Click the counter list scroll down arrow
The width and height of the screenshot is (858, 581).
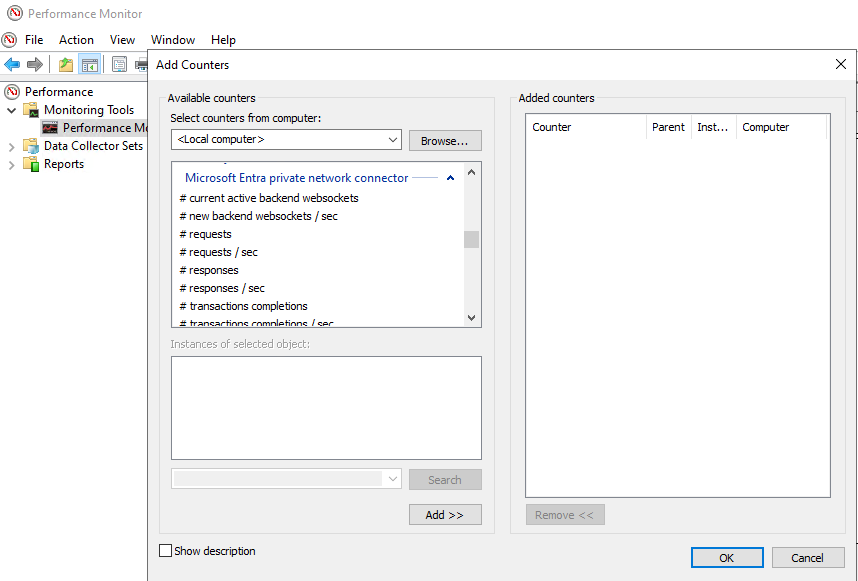click(472, 317)
